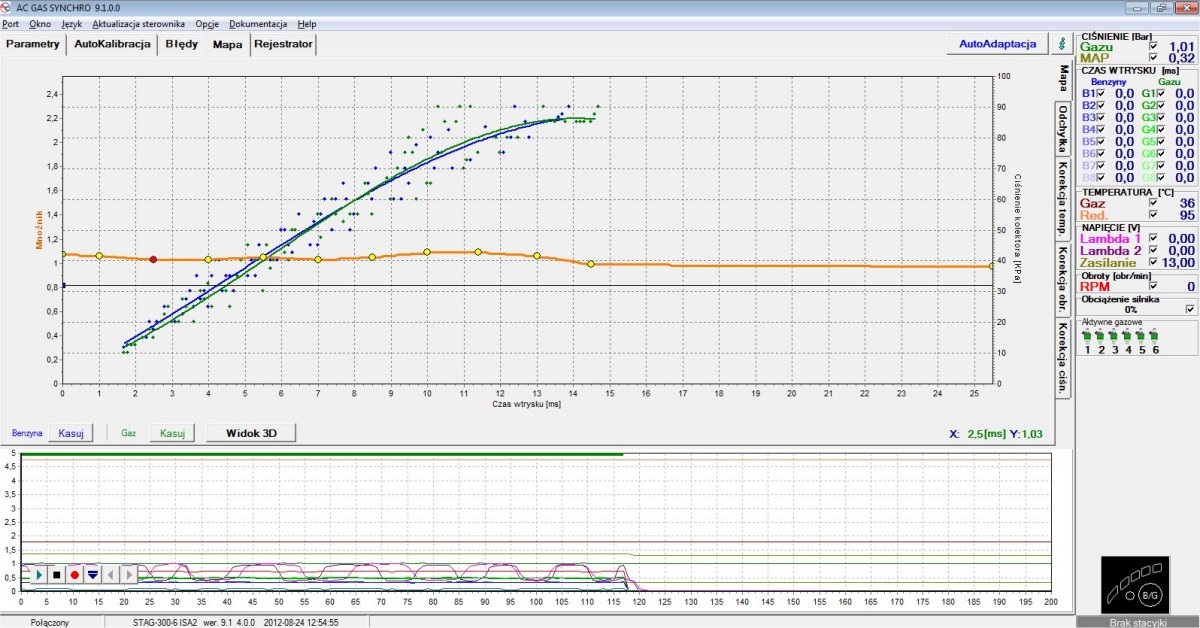Select active gas injector 3 icon
This screenshot has height=628, width=1200.
1114,337
